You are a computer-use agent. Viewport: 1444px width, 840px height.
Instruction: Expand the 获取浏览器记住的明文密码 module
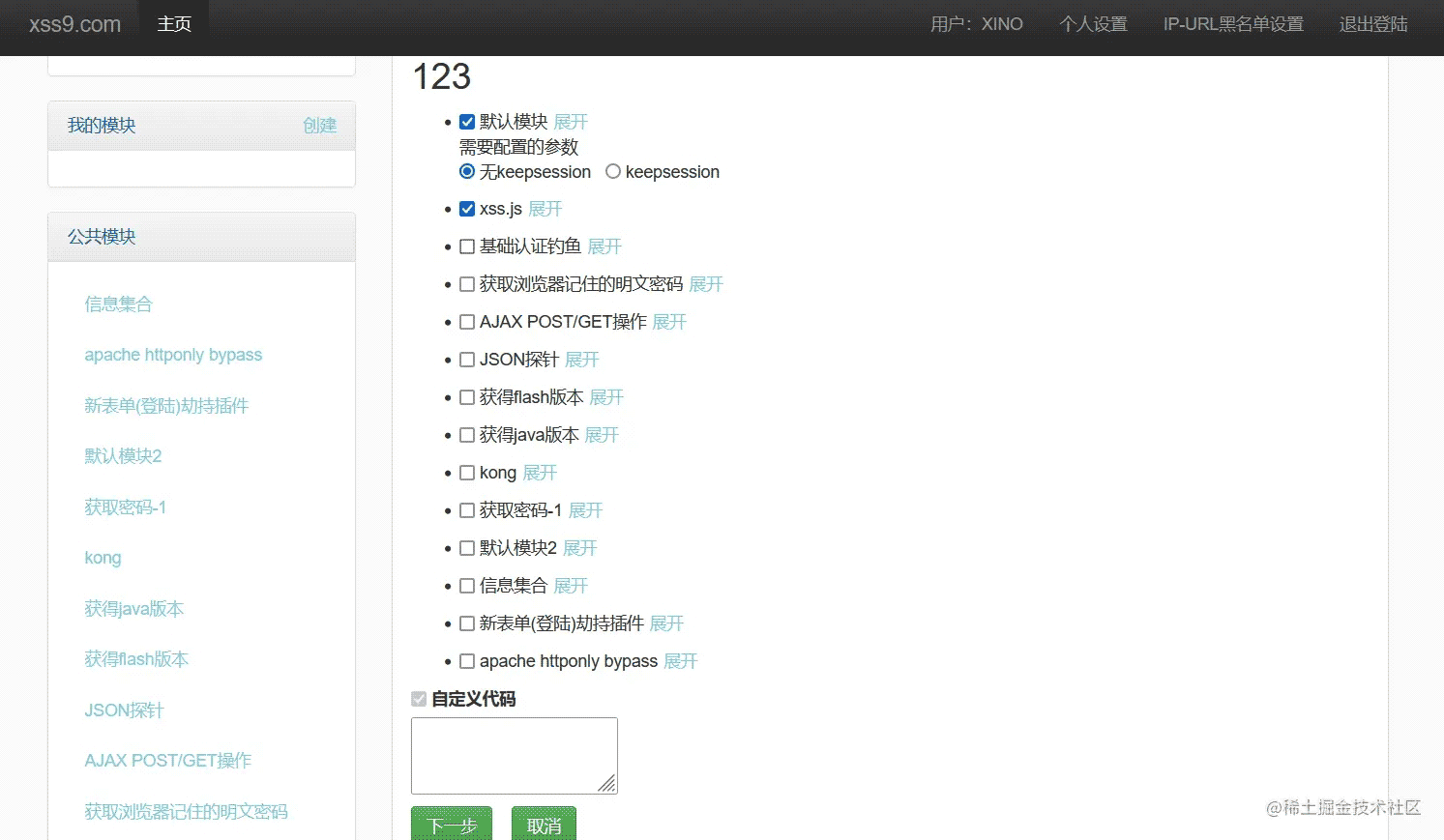pos(706,284)
